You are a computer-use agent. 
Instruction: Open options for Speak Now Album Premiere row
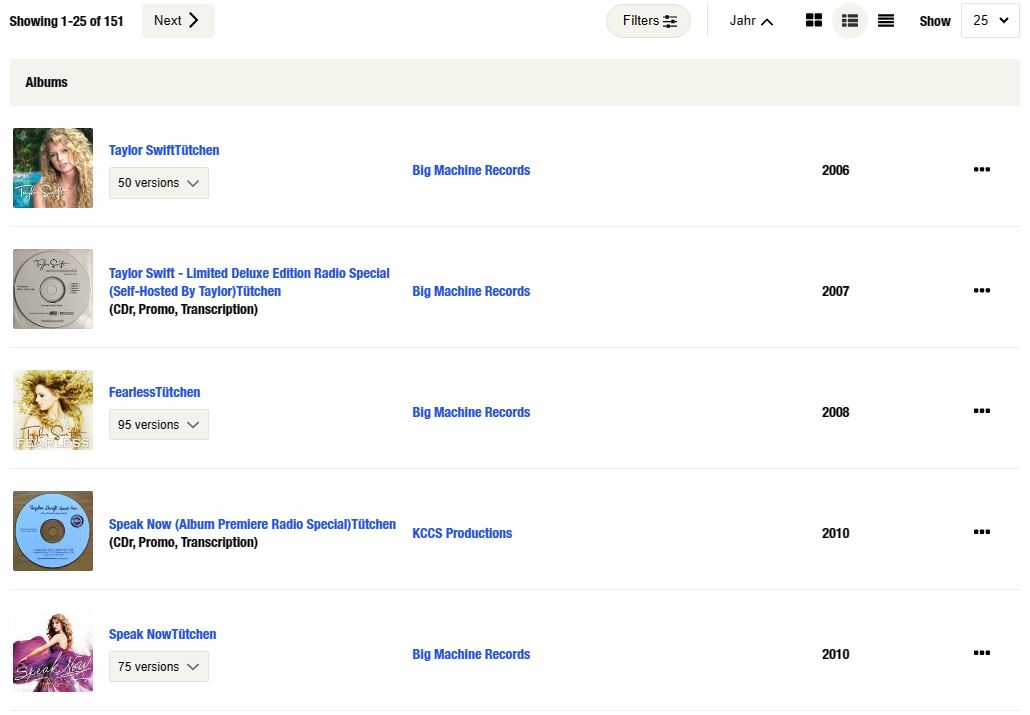pos(981,532)
